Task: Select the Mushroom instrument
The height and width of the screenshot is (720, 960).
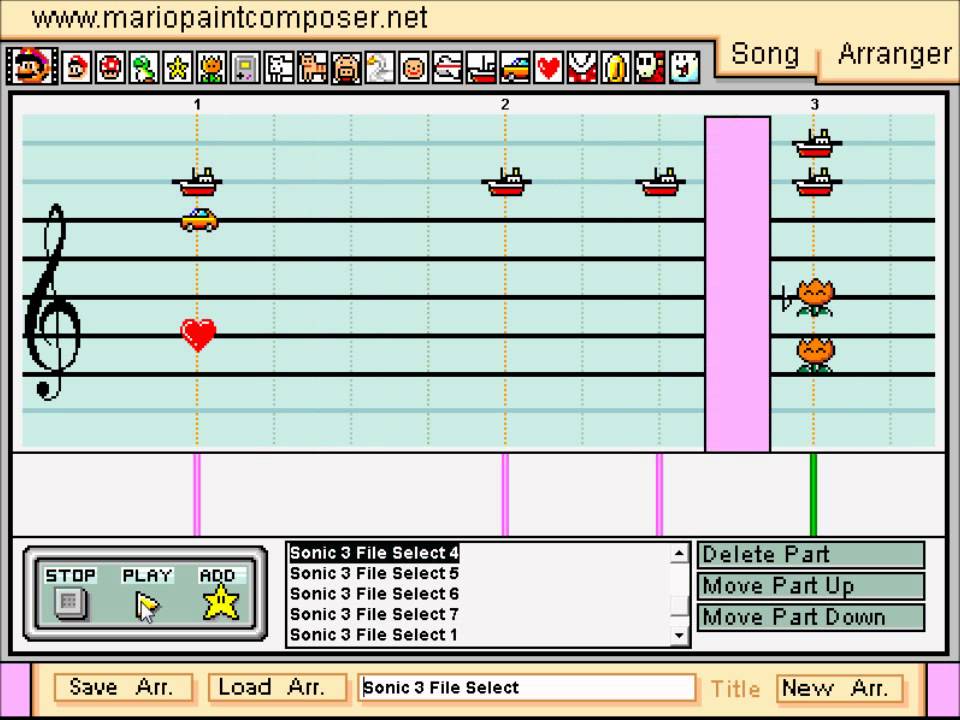Action: tap(110, 67)
